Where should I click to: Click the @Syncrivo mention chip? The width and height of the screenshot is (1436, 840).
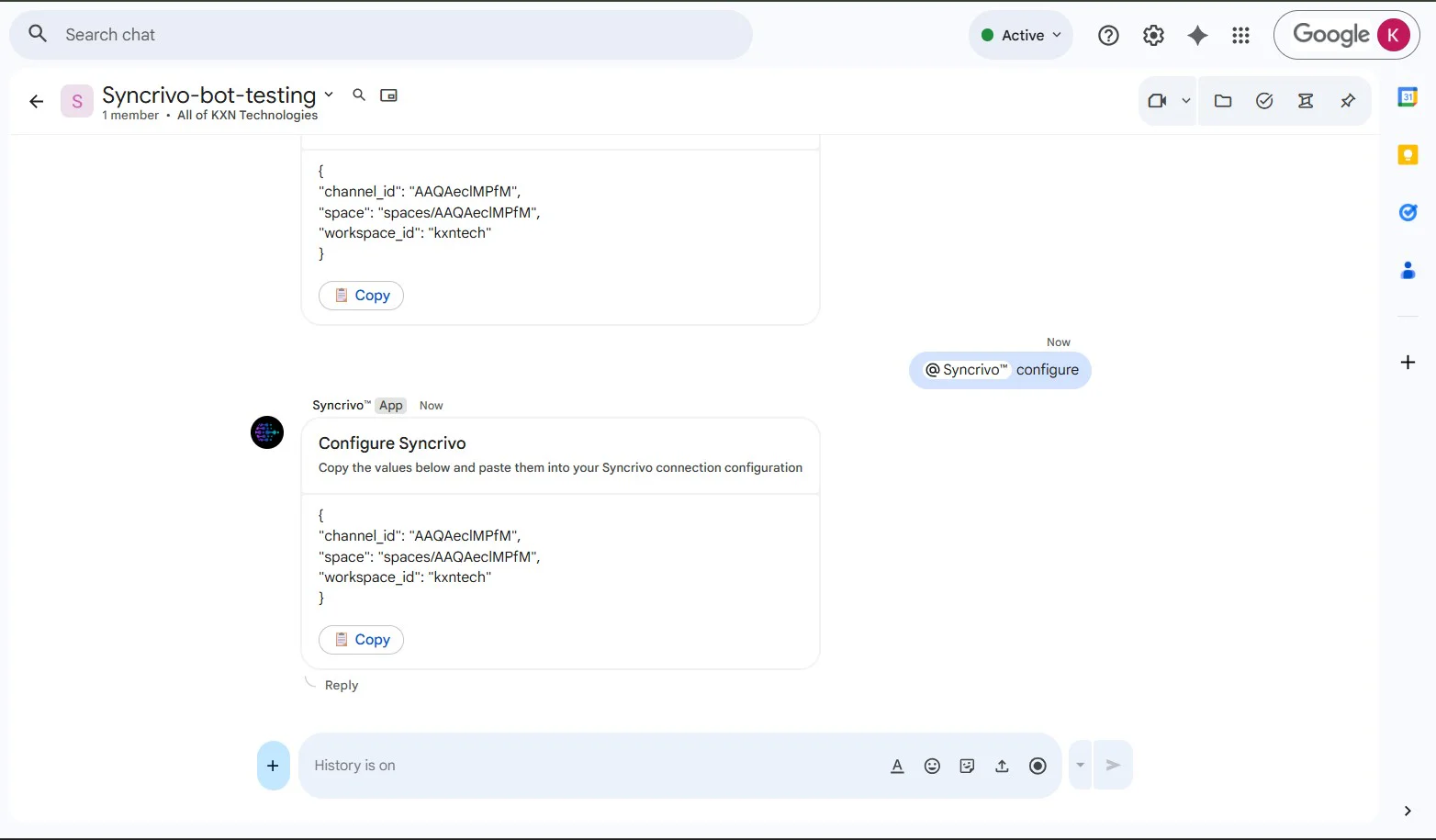point(967,370)
